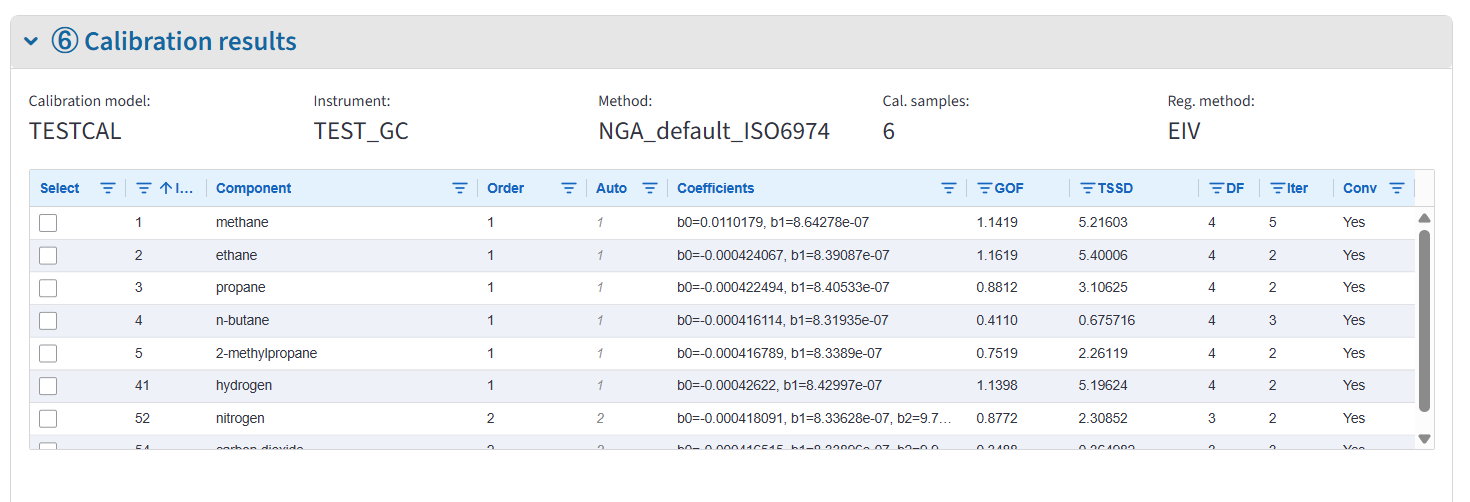Click the 'n-butane' component cell
The height and width of the screenshot is (502, 1470).
point(242,320)
